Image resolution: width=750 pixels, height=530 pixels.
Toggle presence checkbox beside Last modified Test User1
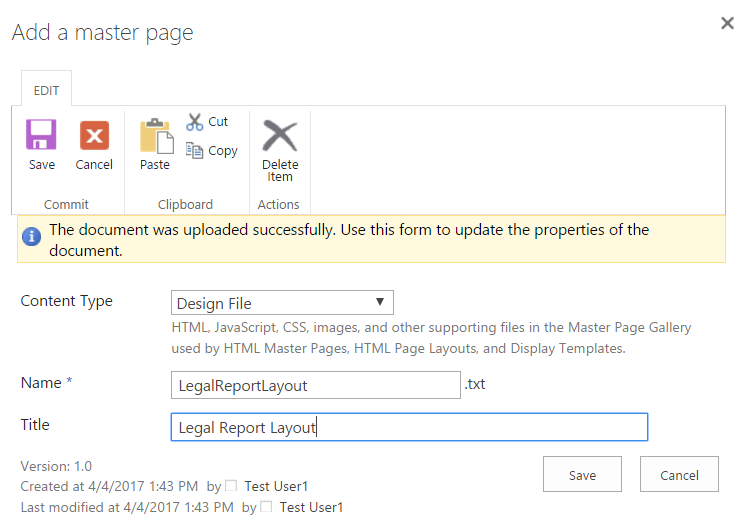point(266,508)
